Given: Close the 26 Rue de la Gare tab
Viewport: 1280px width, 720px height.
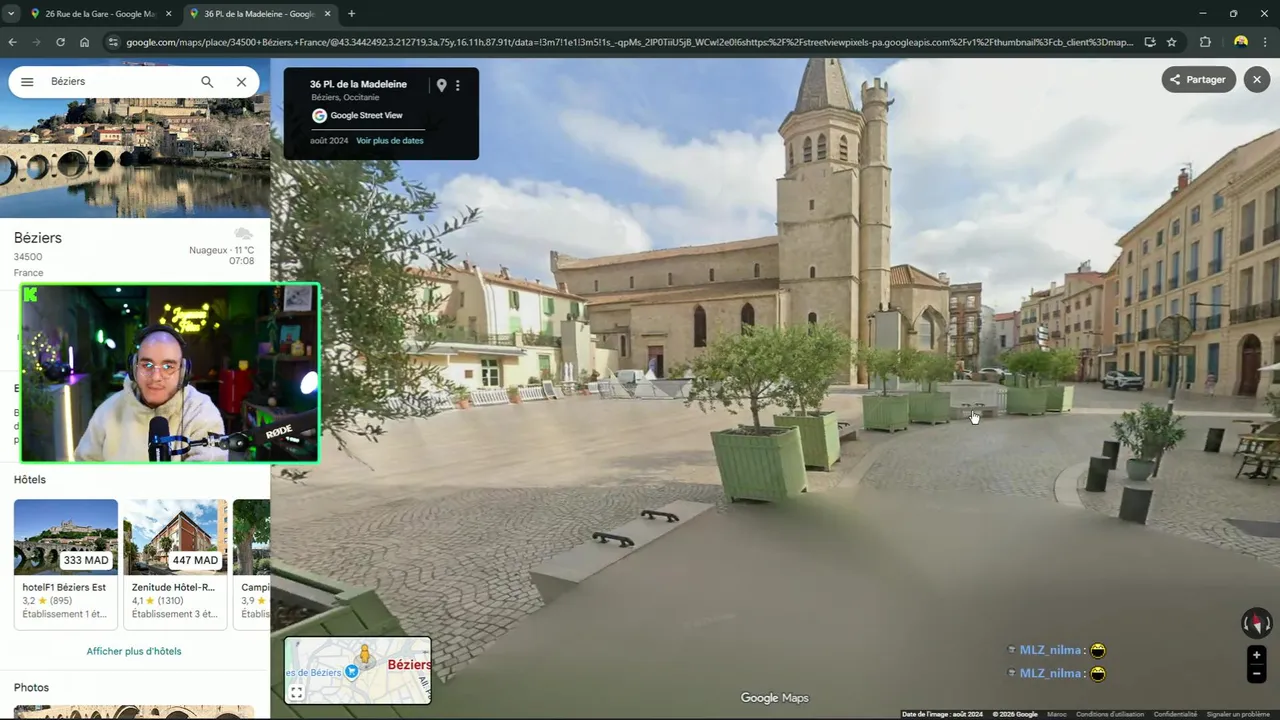Looking at the screenshot, I should (x=168, y=14).
